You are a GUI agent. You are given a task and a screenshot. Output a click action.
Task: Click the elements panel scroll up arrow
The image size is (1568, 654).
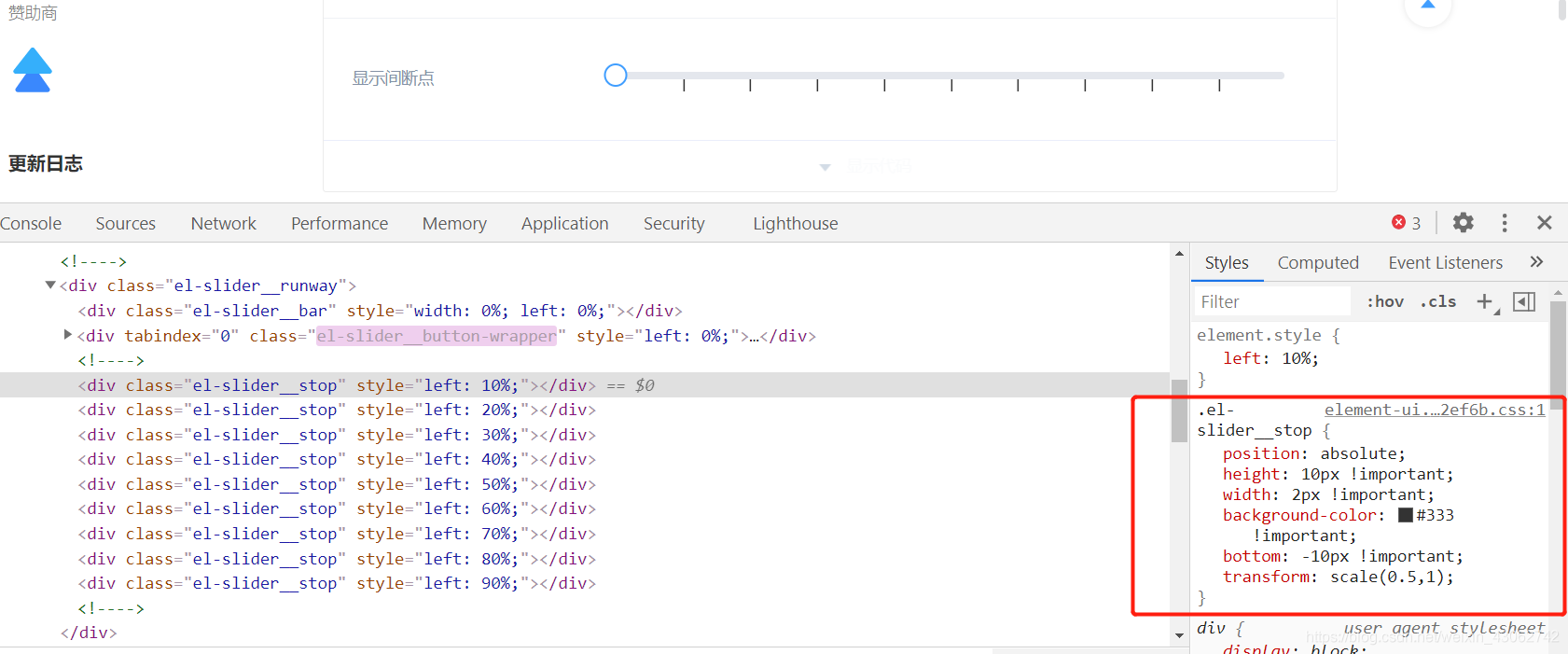click(1179, 254)
